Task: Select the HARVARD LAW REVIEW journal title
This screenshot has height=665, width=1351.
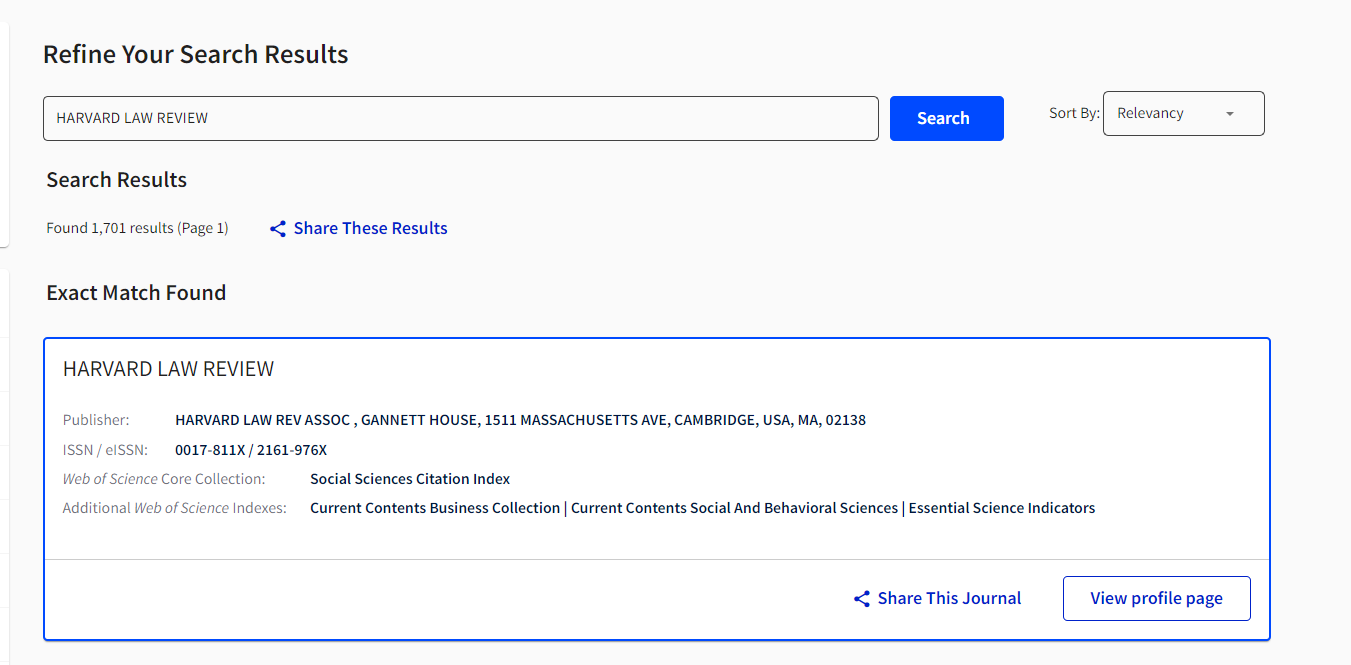Action: (168, 369)
